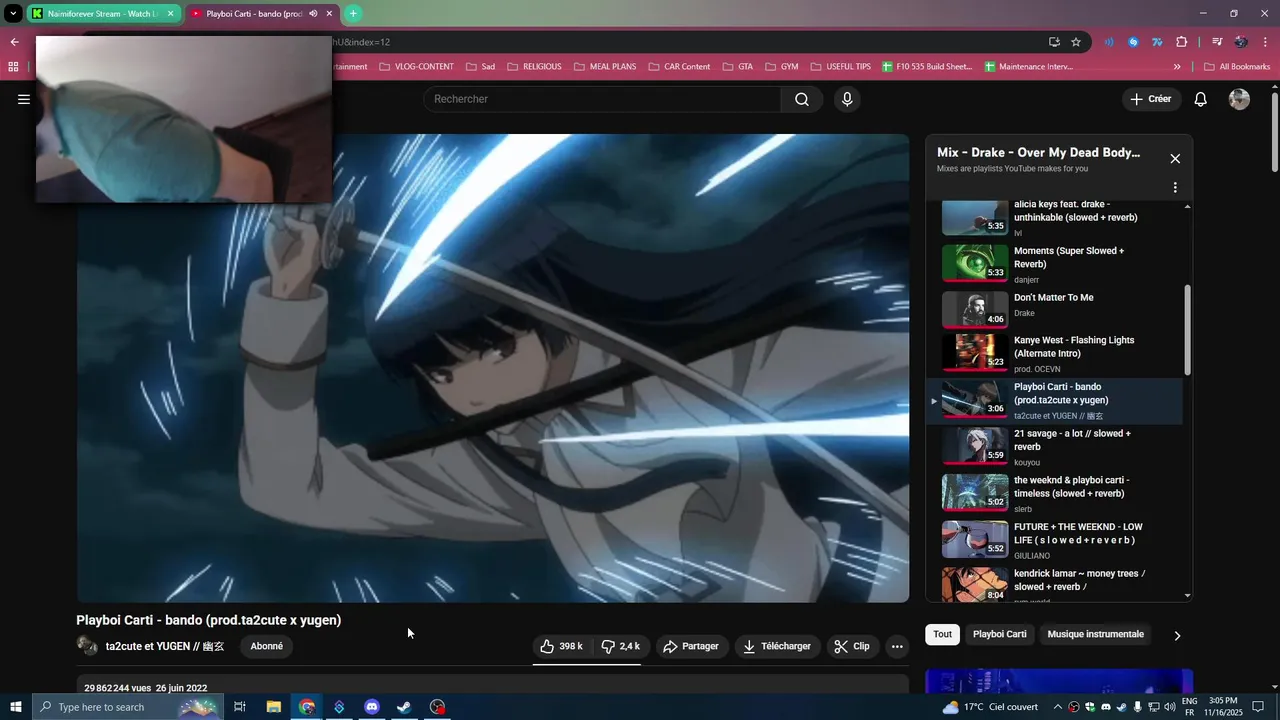Select the Playboi Carti filter chip

point(1000,634)
